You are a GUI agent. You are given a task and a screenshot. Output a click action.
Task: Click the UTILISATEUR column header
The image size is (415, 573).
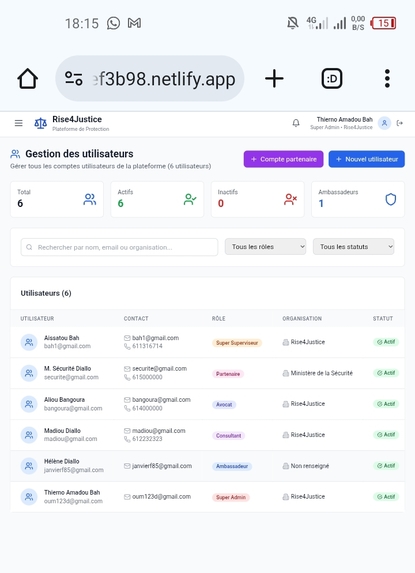coord(37,319)
